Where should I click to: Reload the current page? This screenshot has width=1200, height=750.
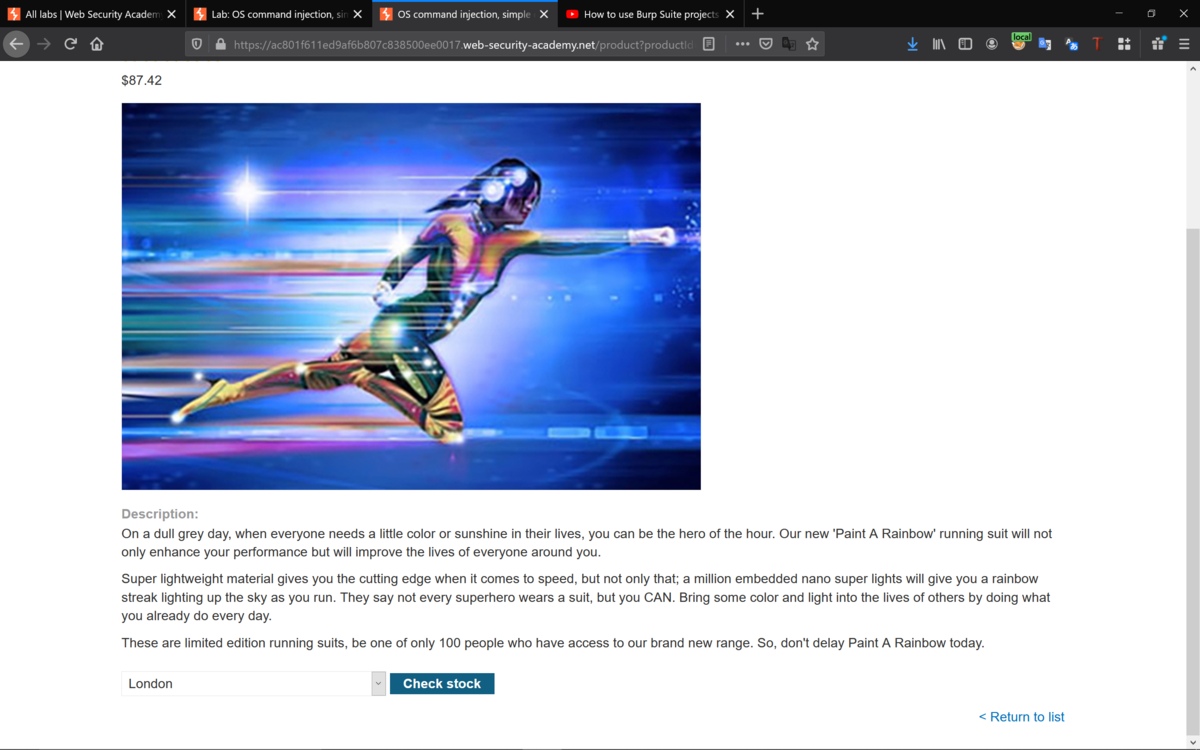pyautogui.click(x=70, y=44)
